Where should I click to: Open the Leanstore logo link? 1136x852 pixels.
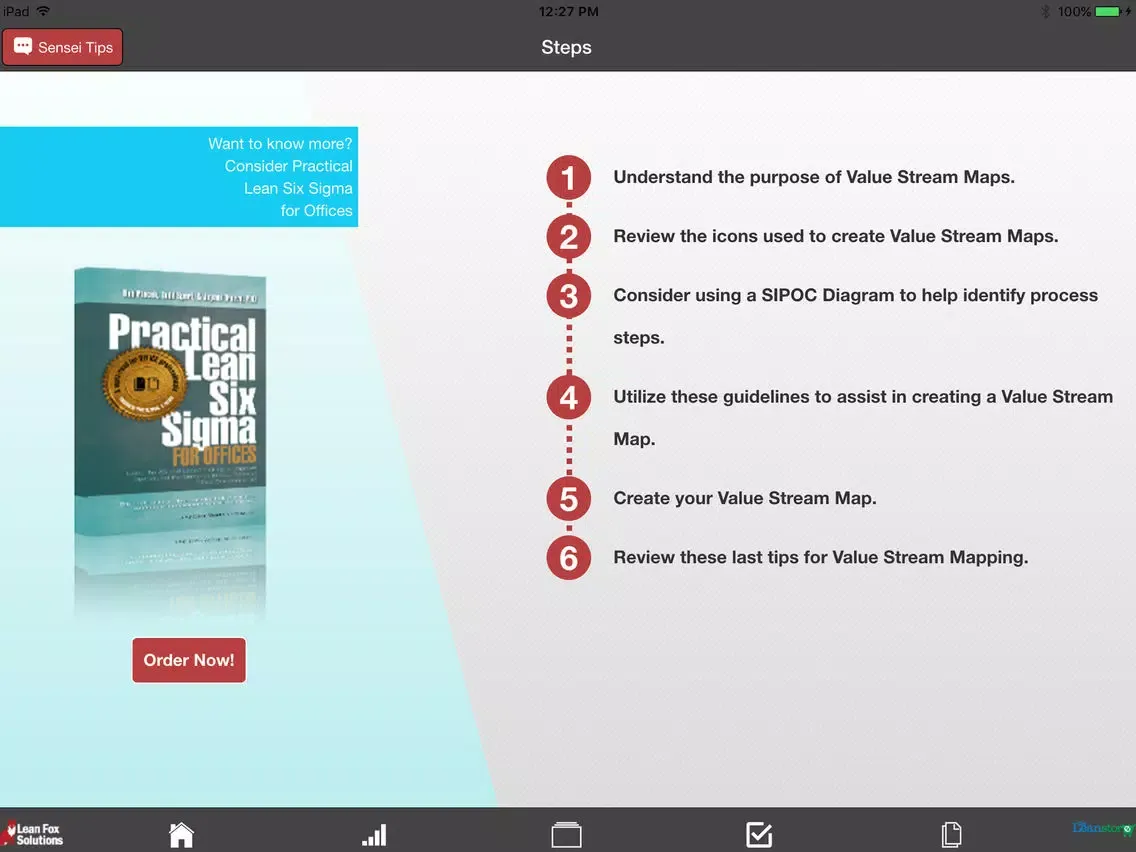pos(1102,828)
